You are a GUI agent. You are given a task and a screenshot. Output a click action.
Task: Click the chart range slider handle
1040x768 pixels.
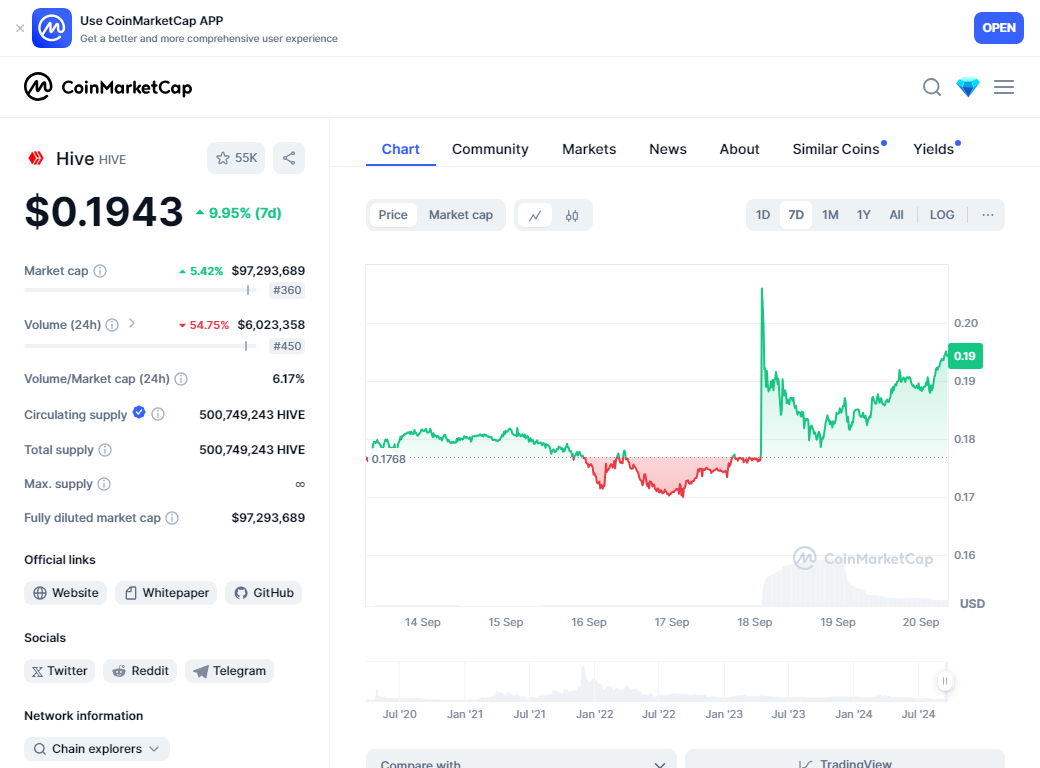pos(944,682)
